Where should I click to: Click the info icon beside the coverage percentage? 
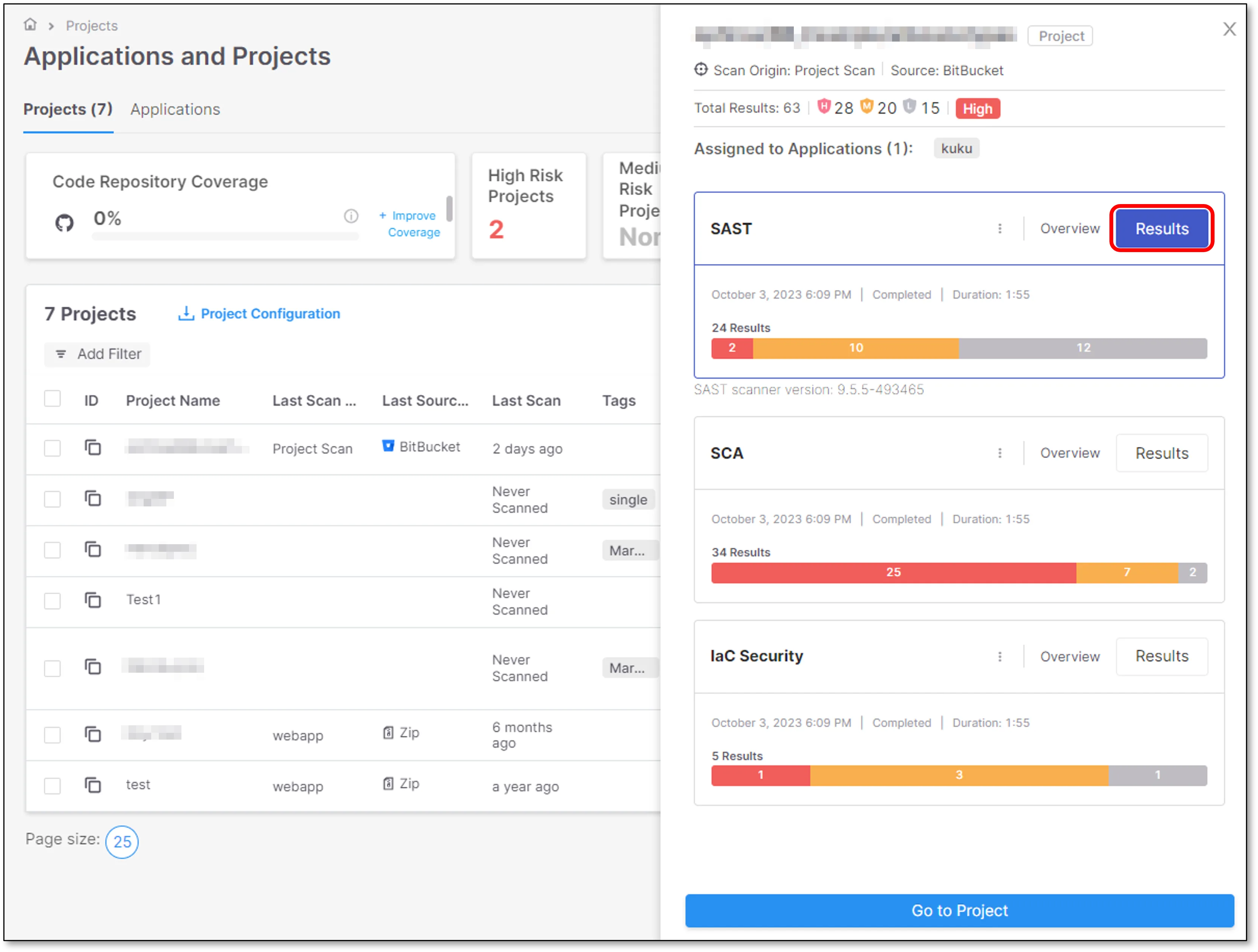(352, 216)
